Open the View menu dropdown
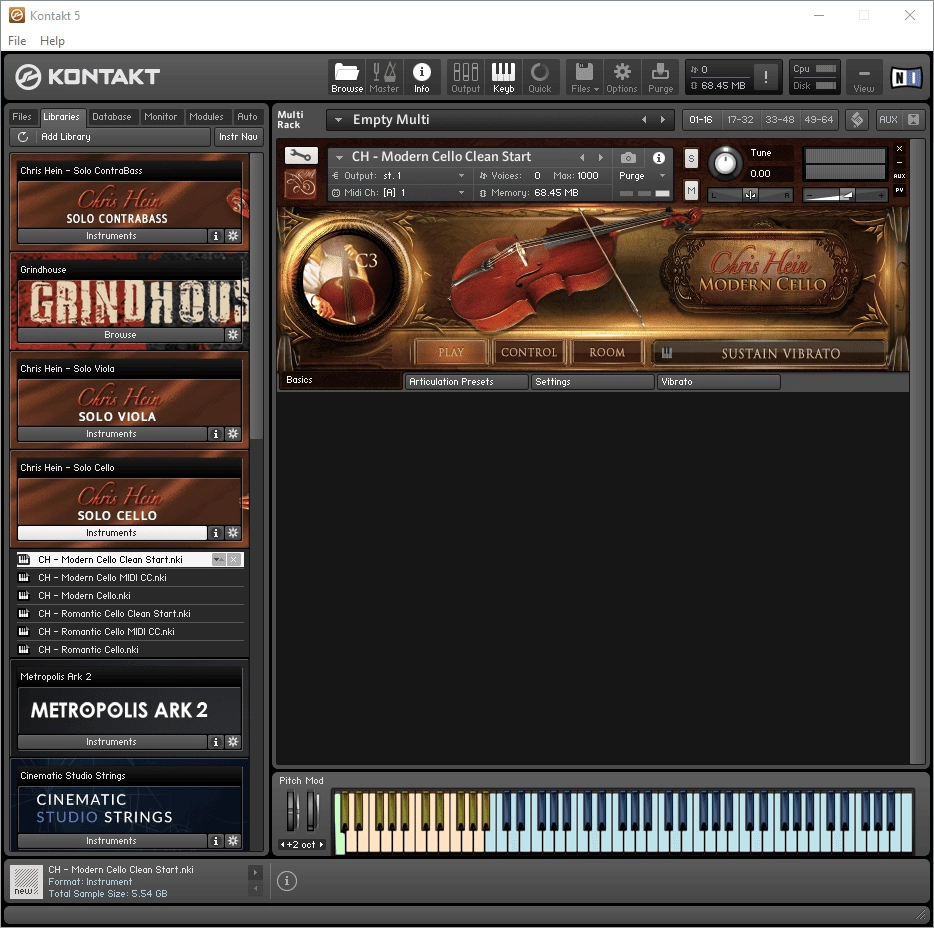The image size is (934, 928). tap(863, 77)
